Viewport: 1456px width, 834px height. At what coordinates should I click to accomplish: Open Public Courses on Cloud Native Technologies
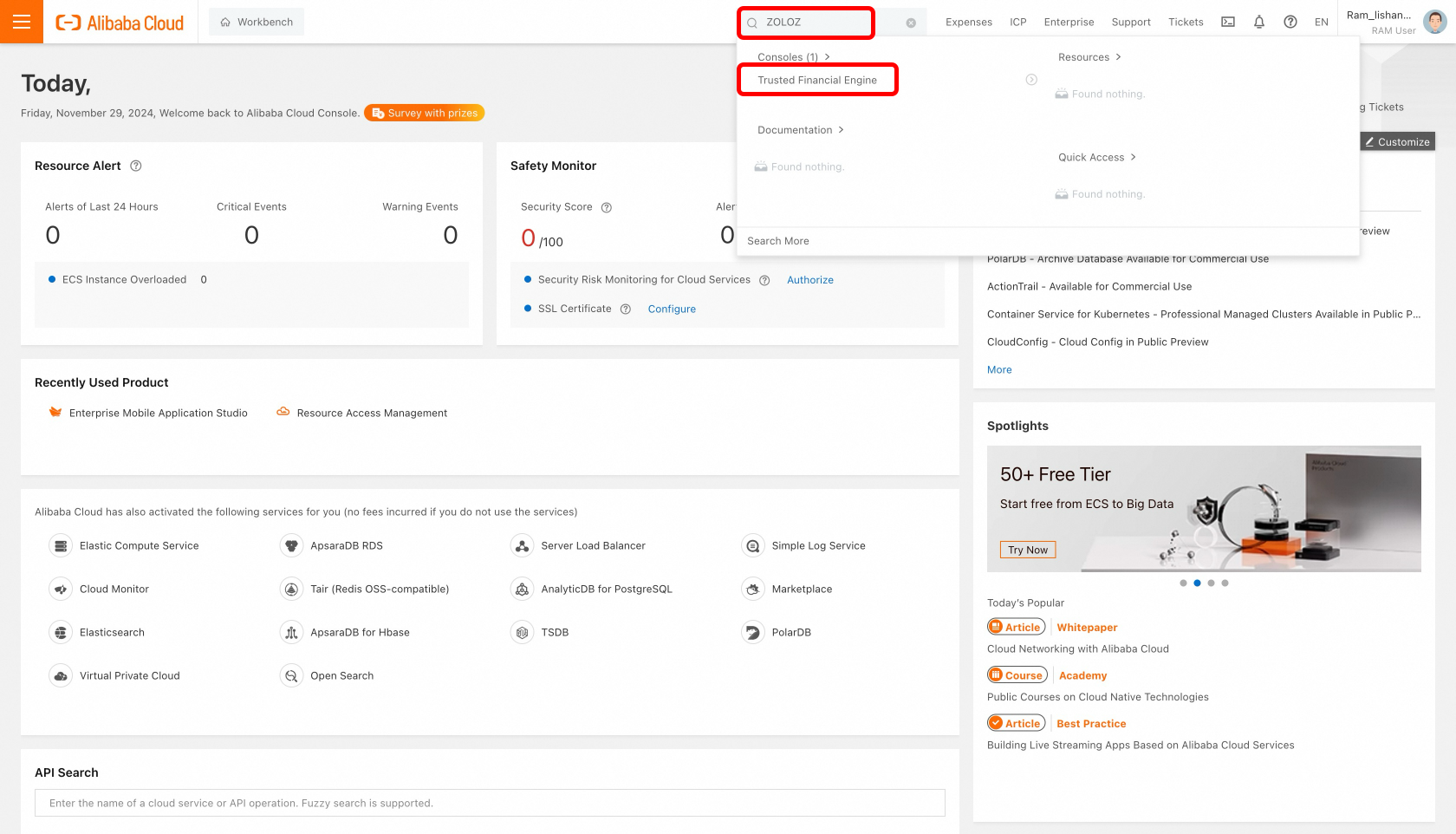(1098, 697)
